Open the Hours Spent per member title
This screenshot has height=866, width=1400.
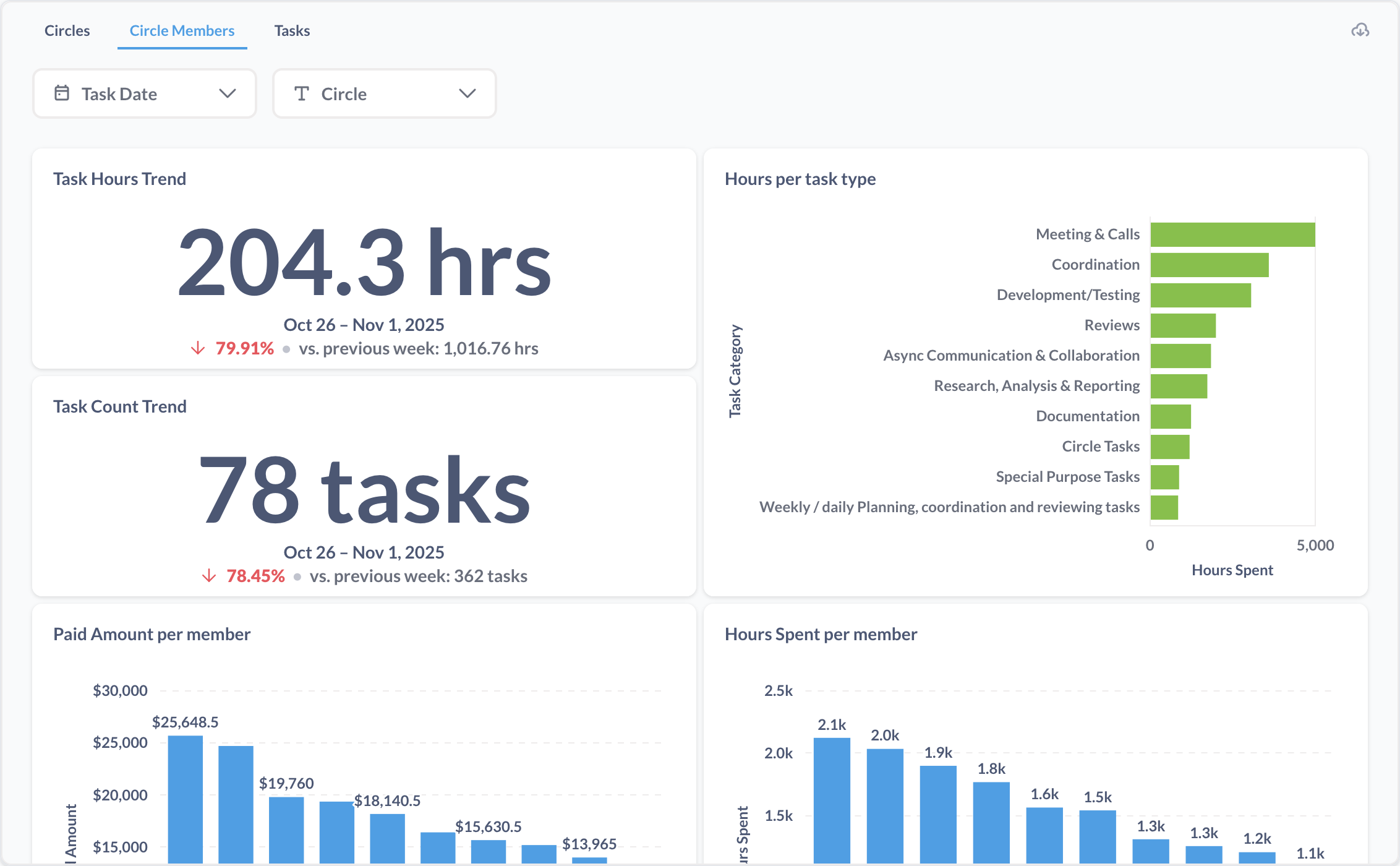point(821,634)
